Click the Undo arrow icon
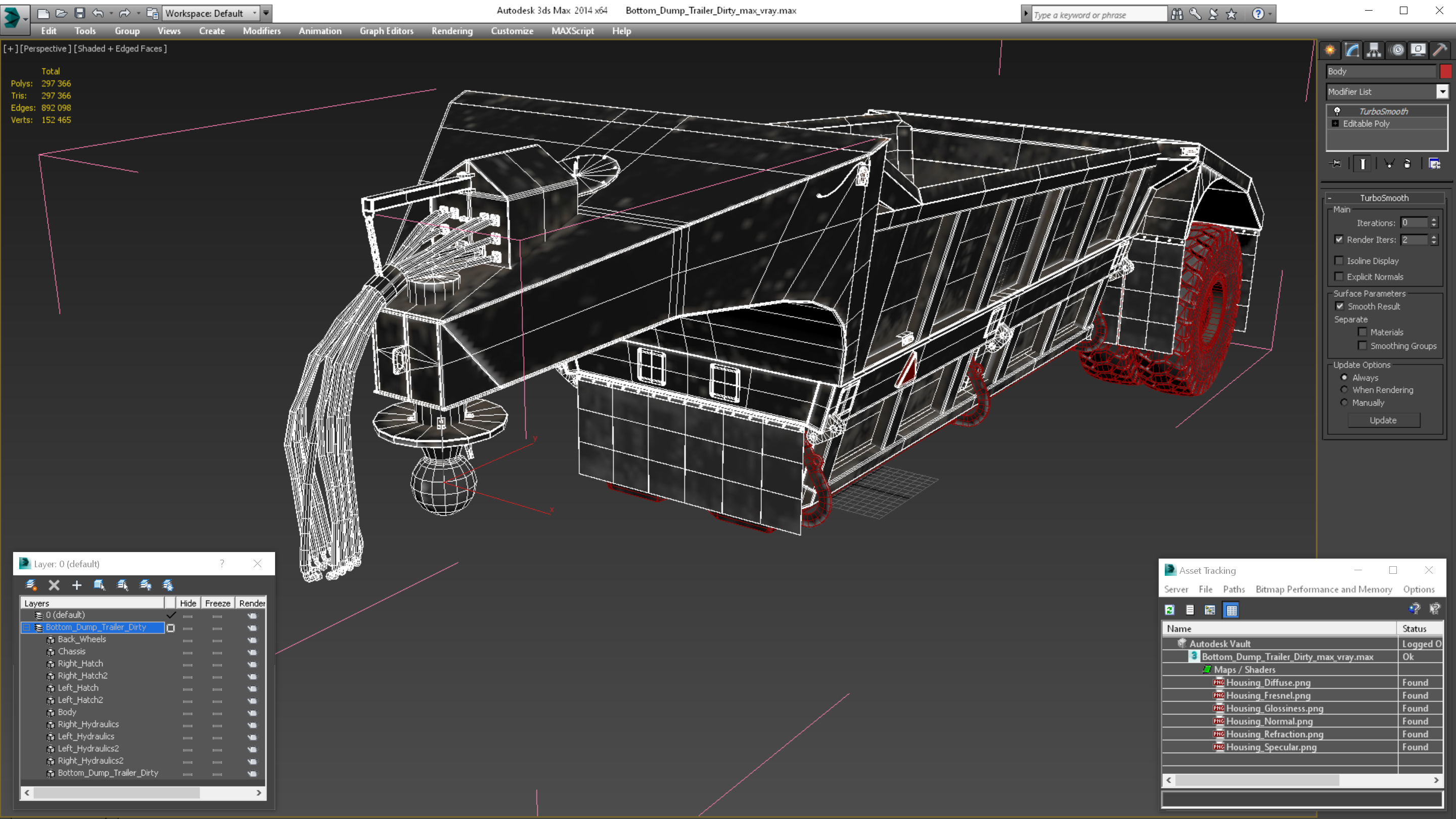 point(98,13)
